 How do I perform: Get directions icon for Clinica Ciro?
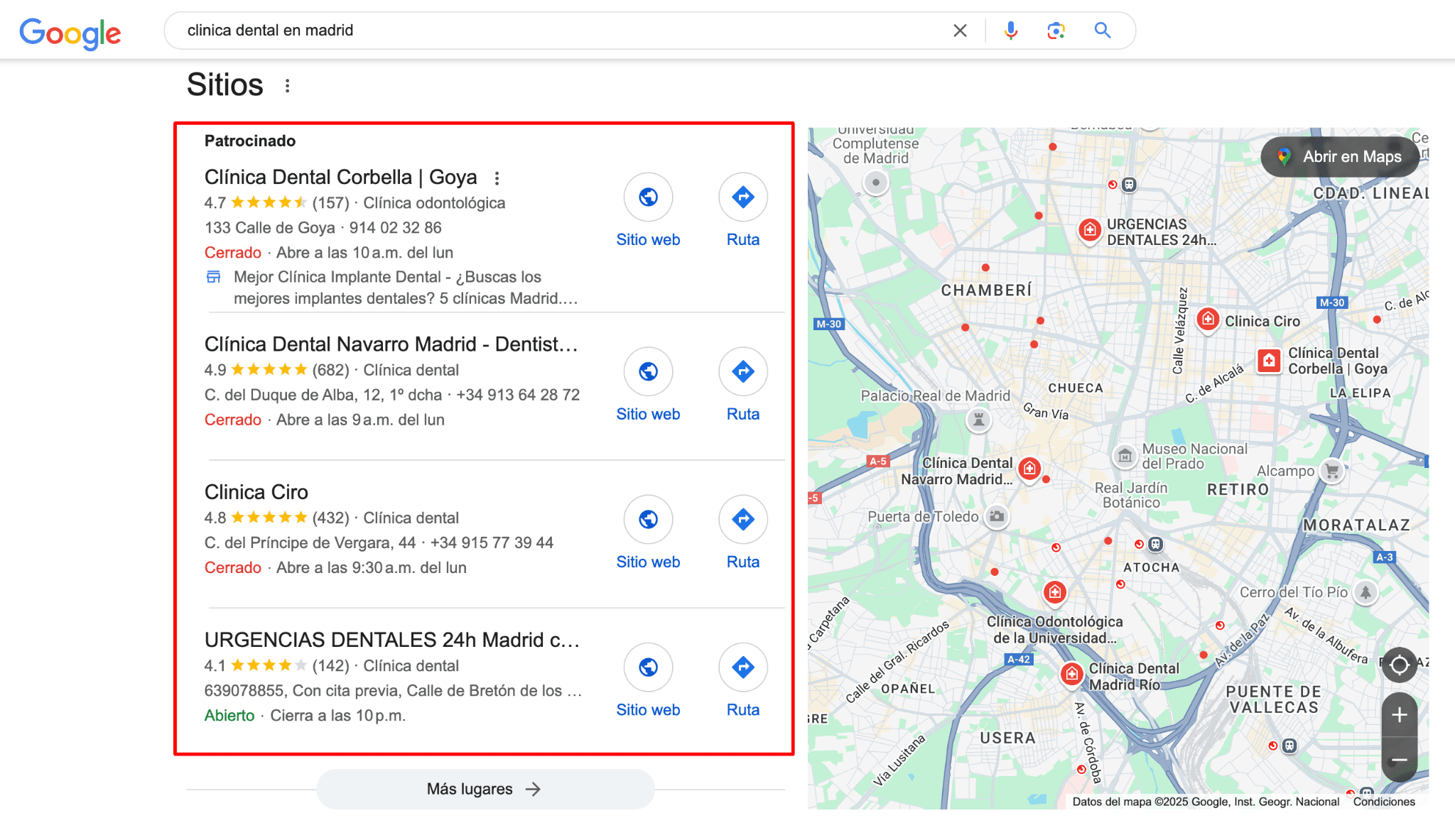[743, 519]
